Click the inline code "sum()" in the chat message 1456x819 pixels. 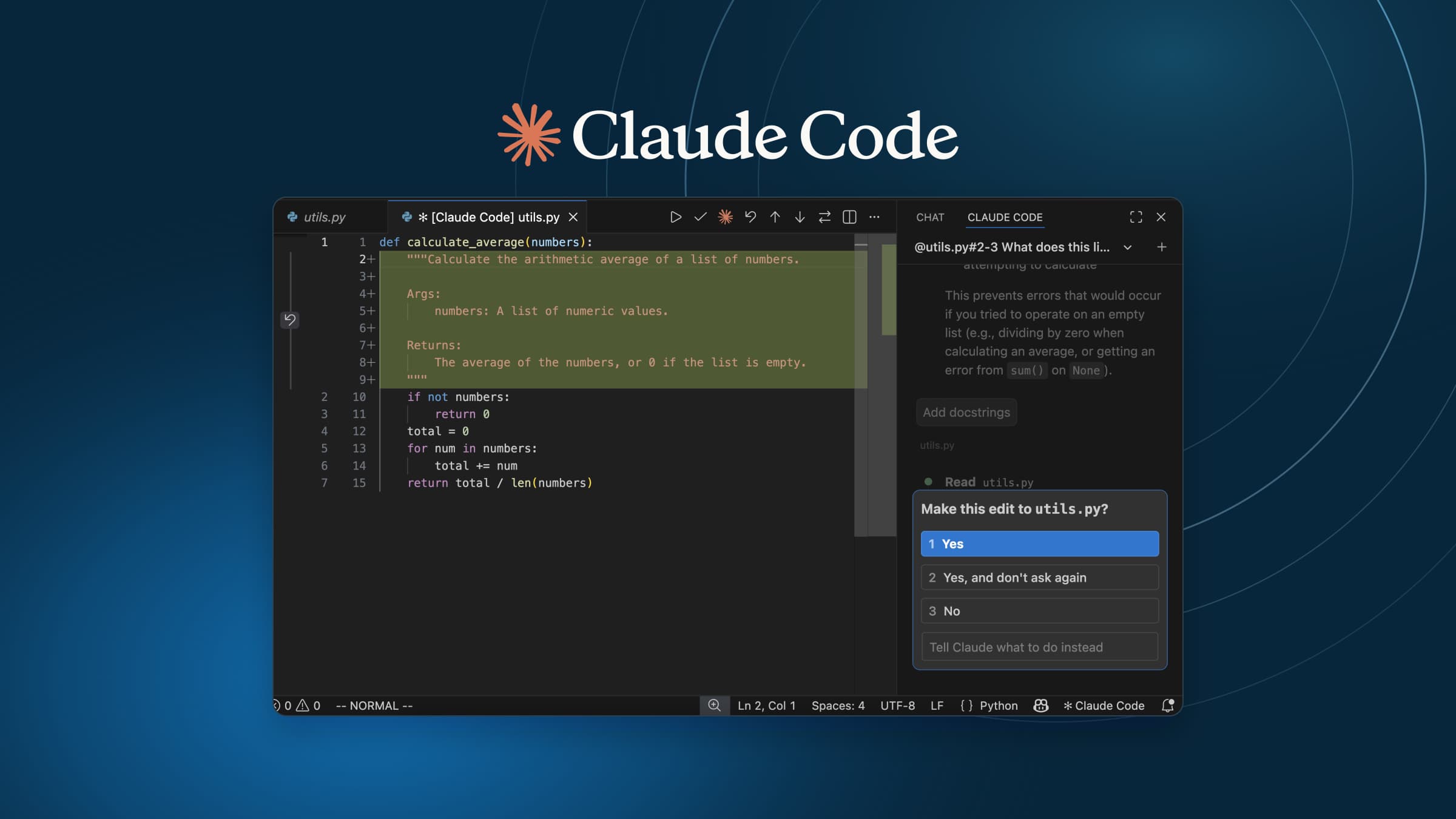tap(1026, 371)
